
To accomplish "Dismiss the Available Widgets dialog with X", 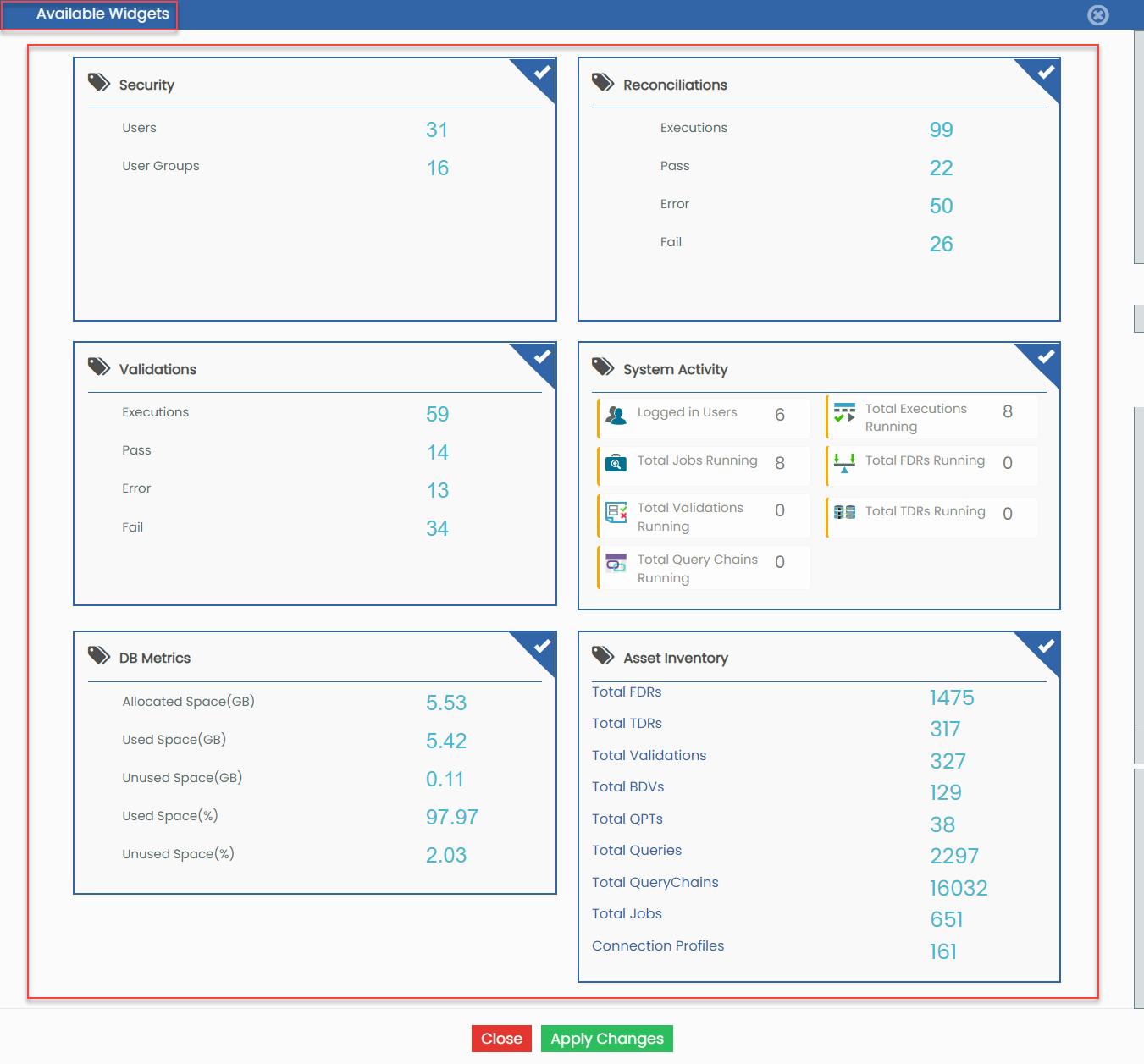I will (x=1098, y=15).
